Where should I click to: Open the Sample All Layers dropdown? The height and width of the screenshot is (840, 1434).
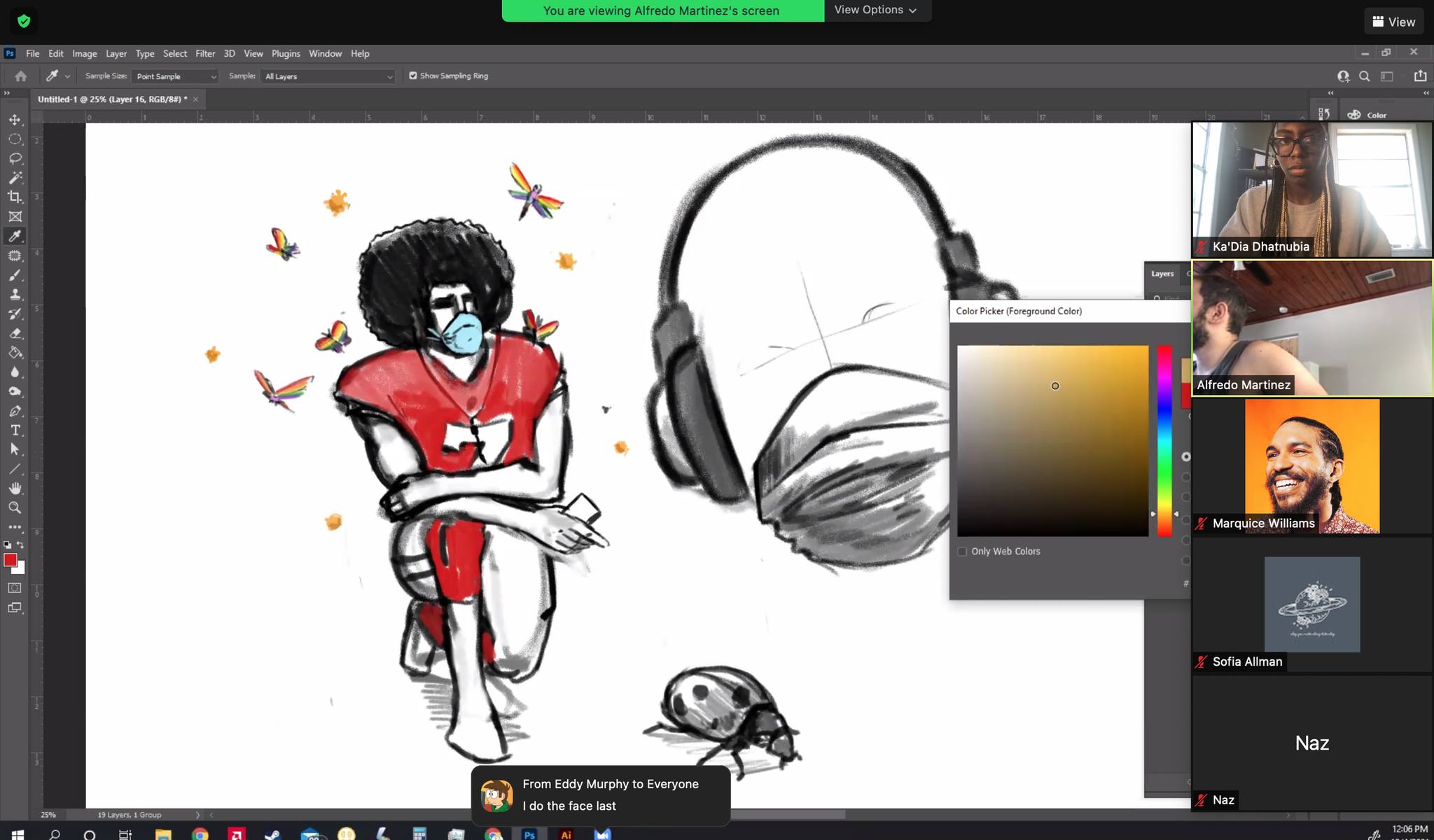(328, 76)
